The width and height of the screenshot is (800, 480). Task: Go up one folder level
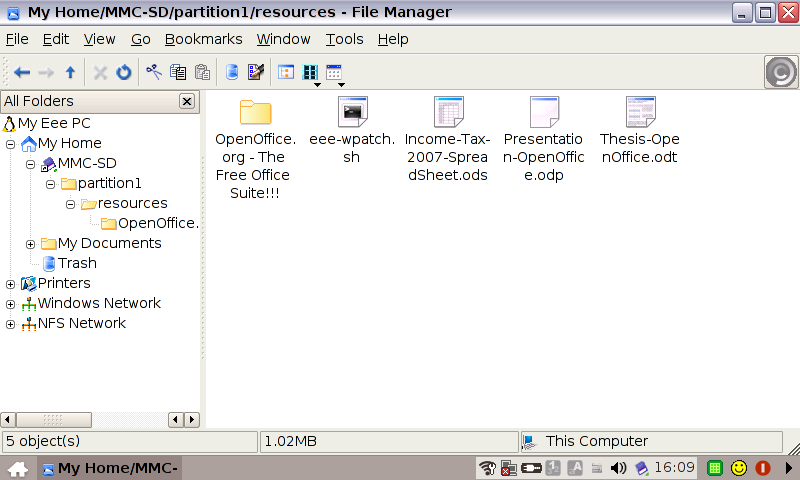point(70,72)
